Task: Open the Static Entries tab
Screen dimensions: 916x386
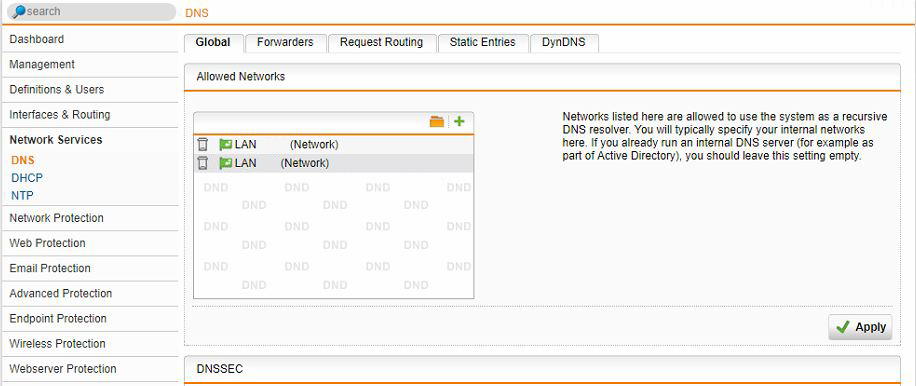Action: coord(483,43)
